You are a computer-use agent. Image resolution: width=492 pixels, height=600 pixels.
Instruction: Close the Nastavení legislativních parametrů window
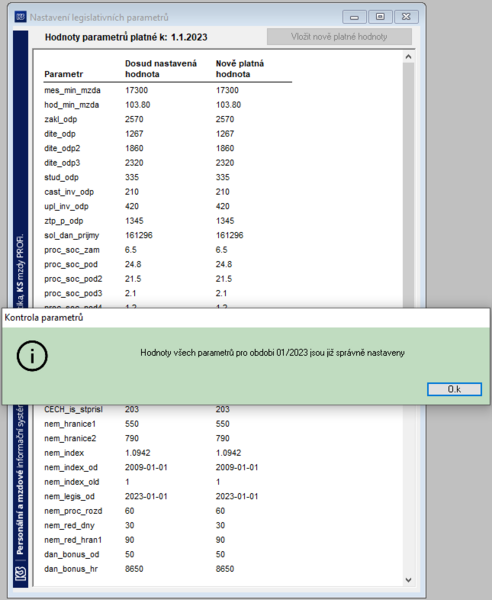click(406, 17)
